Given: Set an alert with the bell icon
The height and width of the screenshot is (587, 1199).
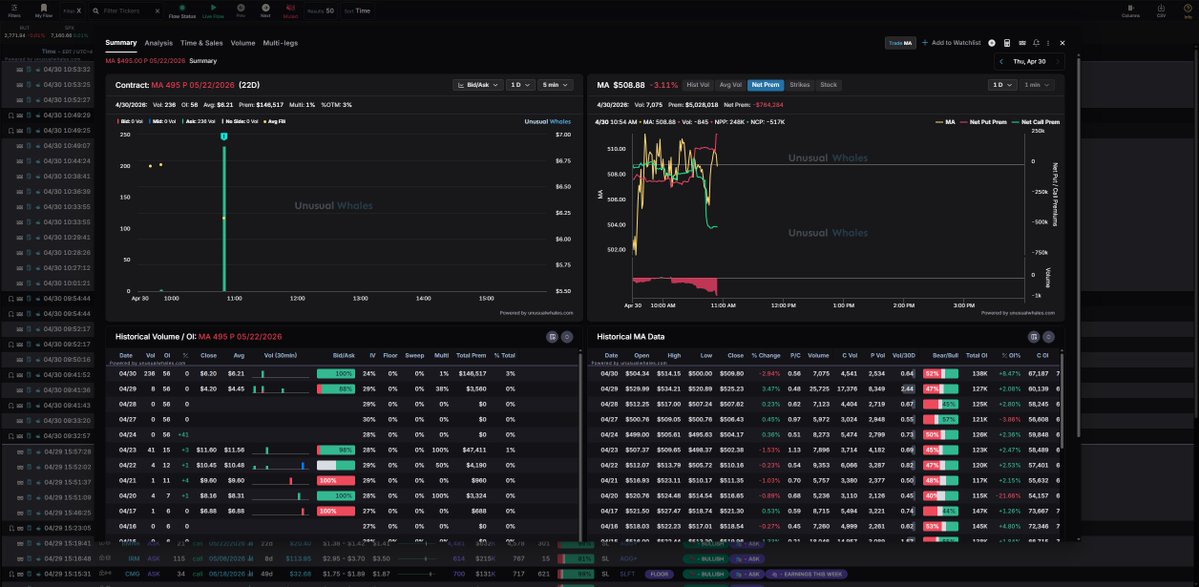Looking at the screenshot, I should tap(1036, 44).
